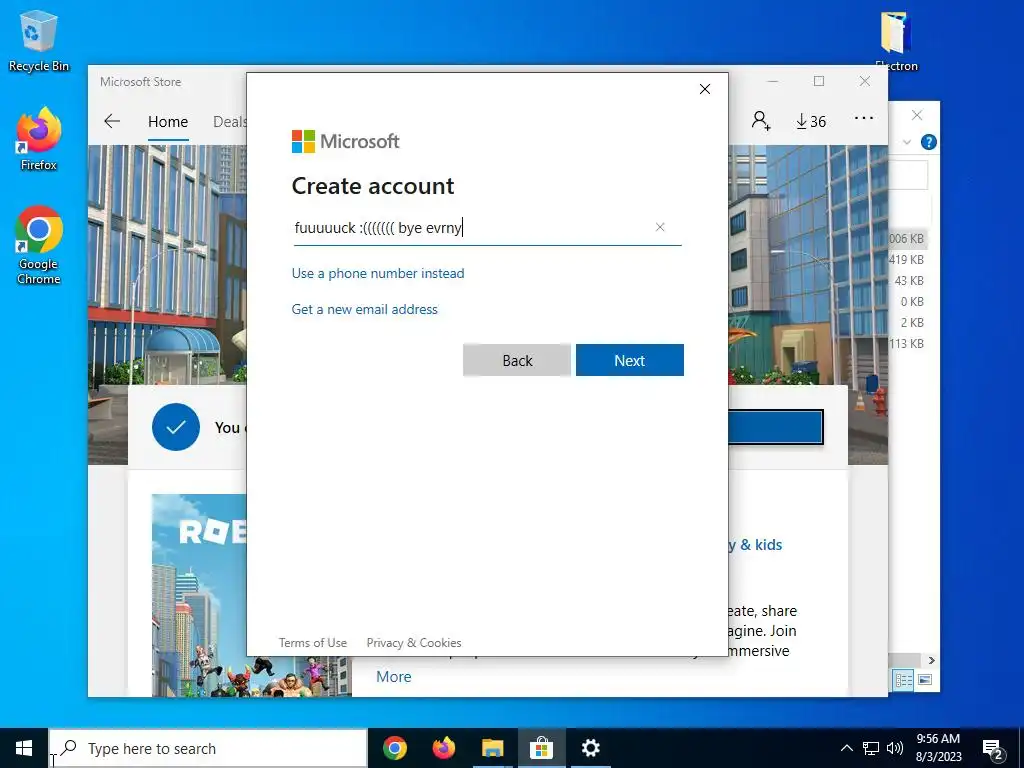
Task: Open Downloads and updates showing 36
Action: coord(811,121)
